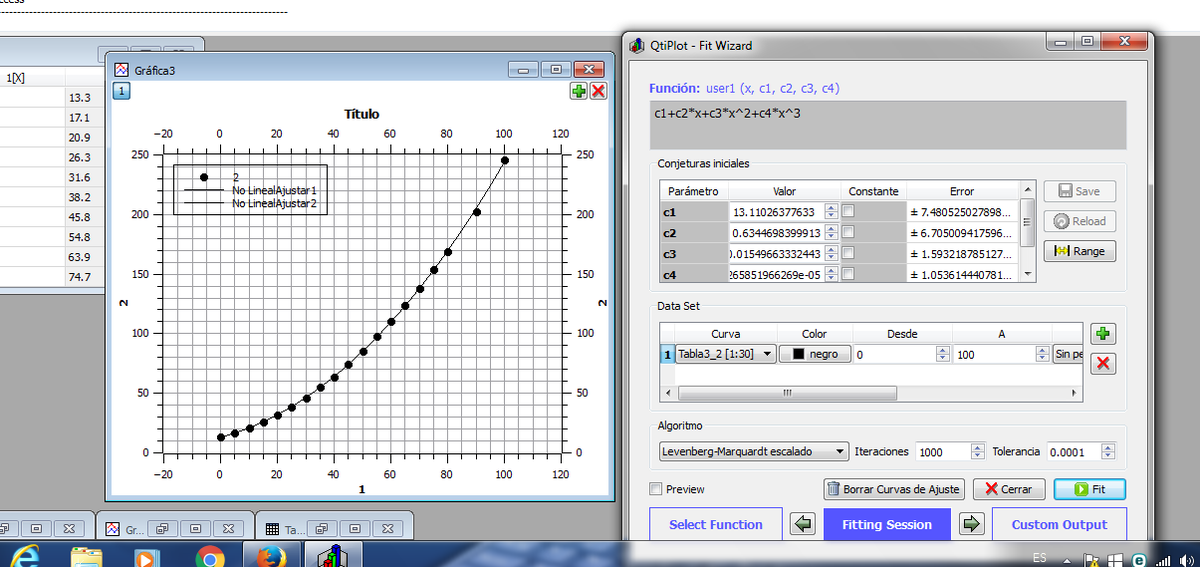Viewport: 1200px width, 567px height.
Task: Click the function formula text box
Action: [x=888, y=125]
